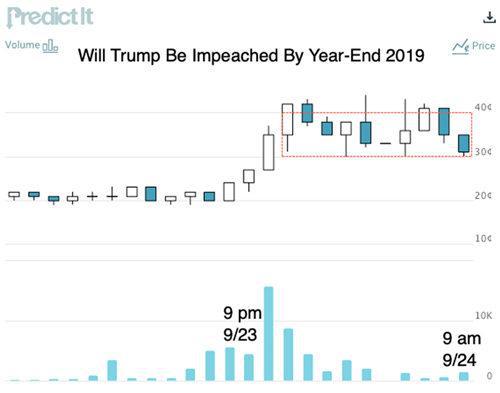The height and width of the screenshot is (393, 500).
Task: Select the tallest volume bar
Action: 269,333
